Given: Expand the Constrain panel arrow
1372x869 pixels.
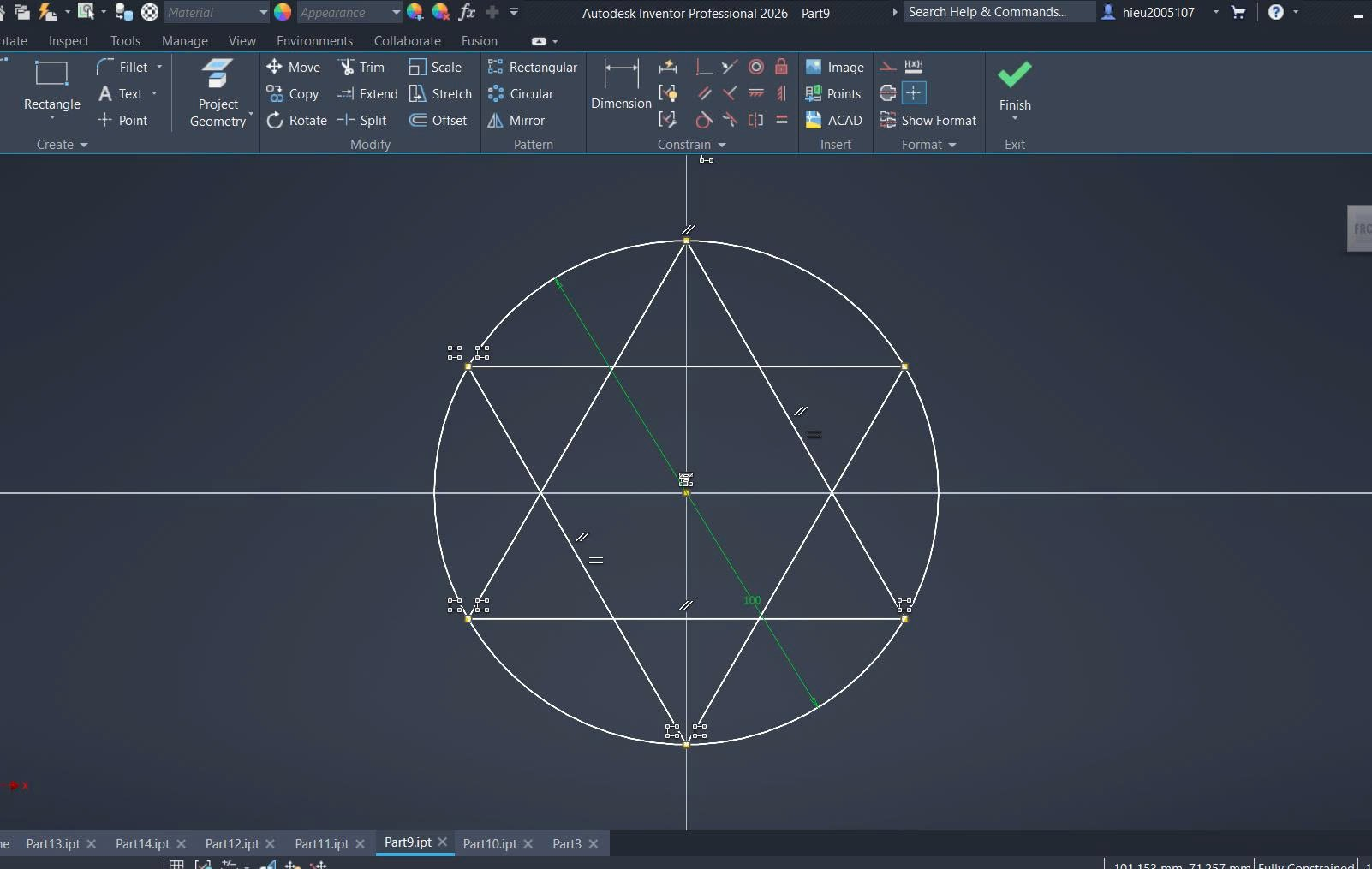Looking at the screenshot, I should [722, 145].
